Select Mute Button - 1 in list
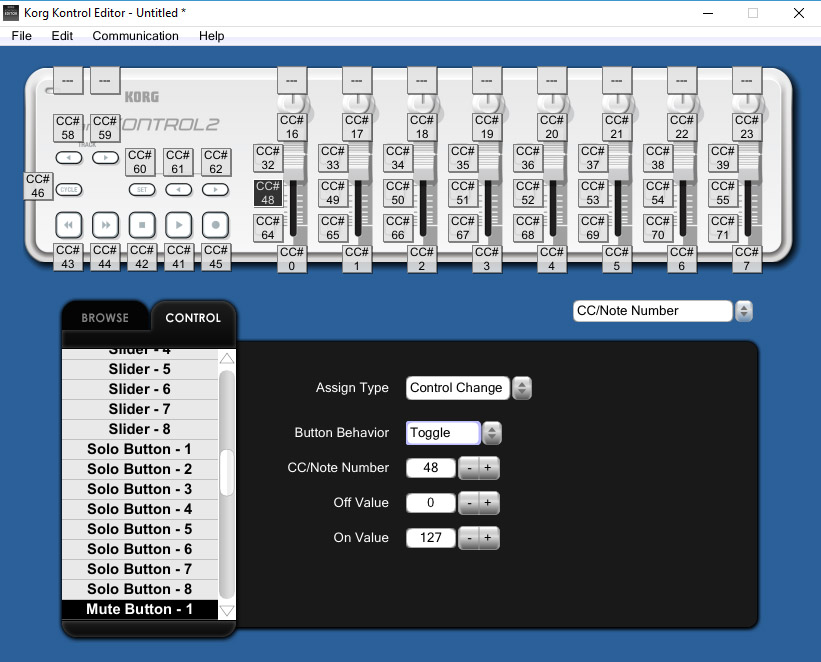This screenshot has height=662, width=821. tap(140, 609)
